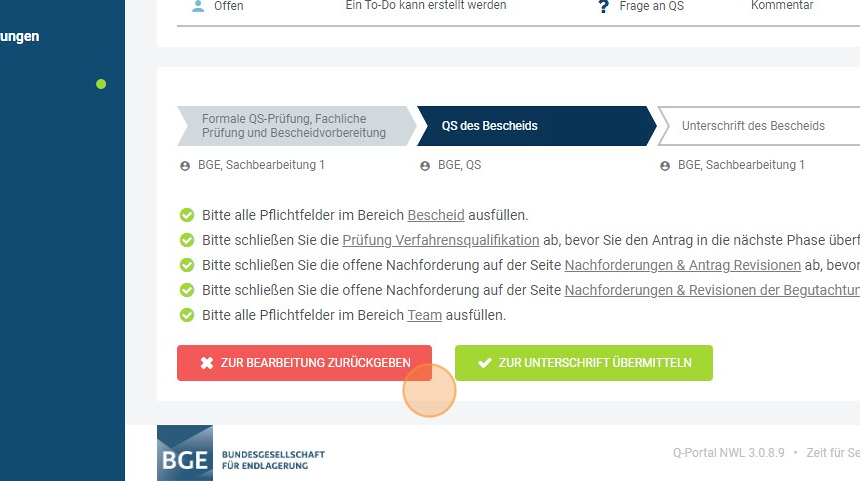Click user icon under 'Formale QS-Prüfung' step
This screenshot has width=860, height=481.
click(185, 166)
